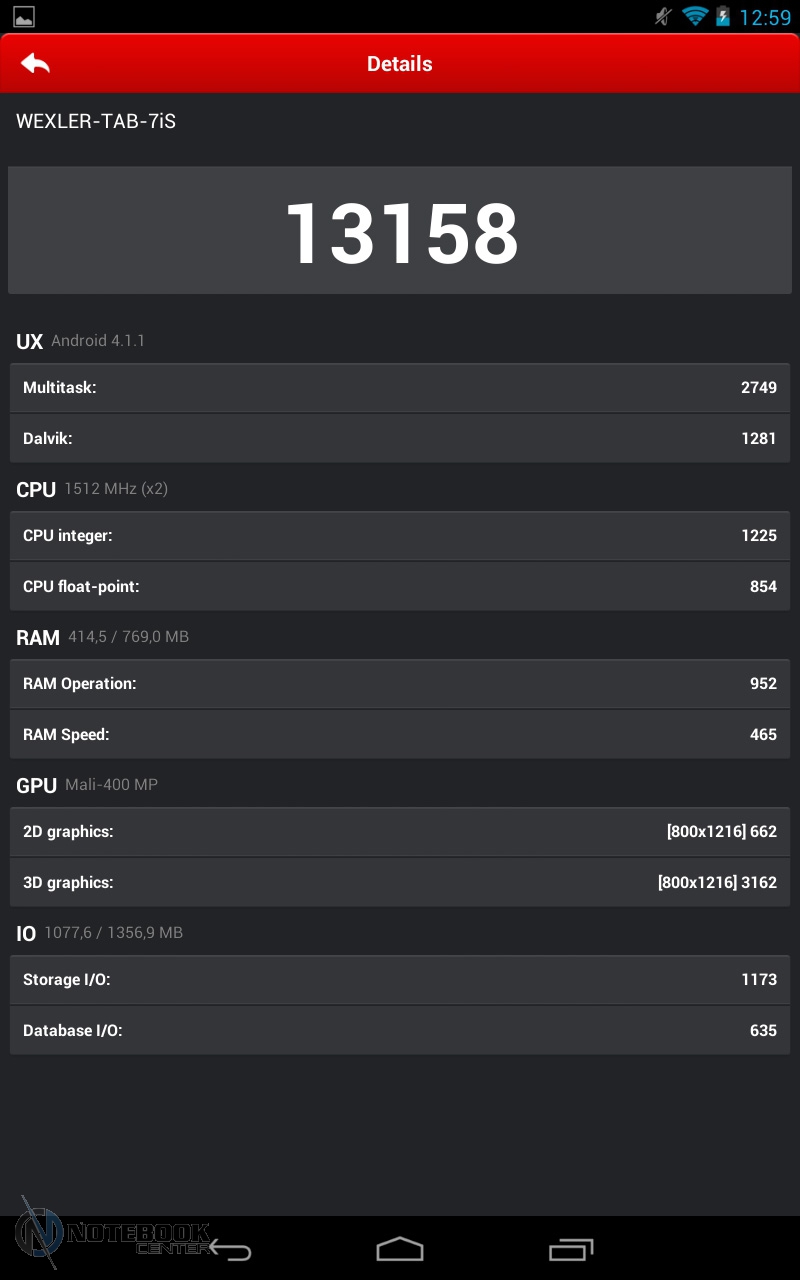The width and height of the screenshot is (800, 1280).
Task: Tap the back arrow in red header
Action: pos(35,64)
